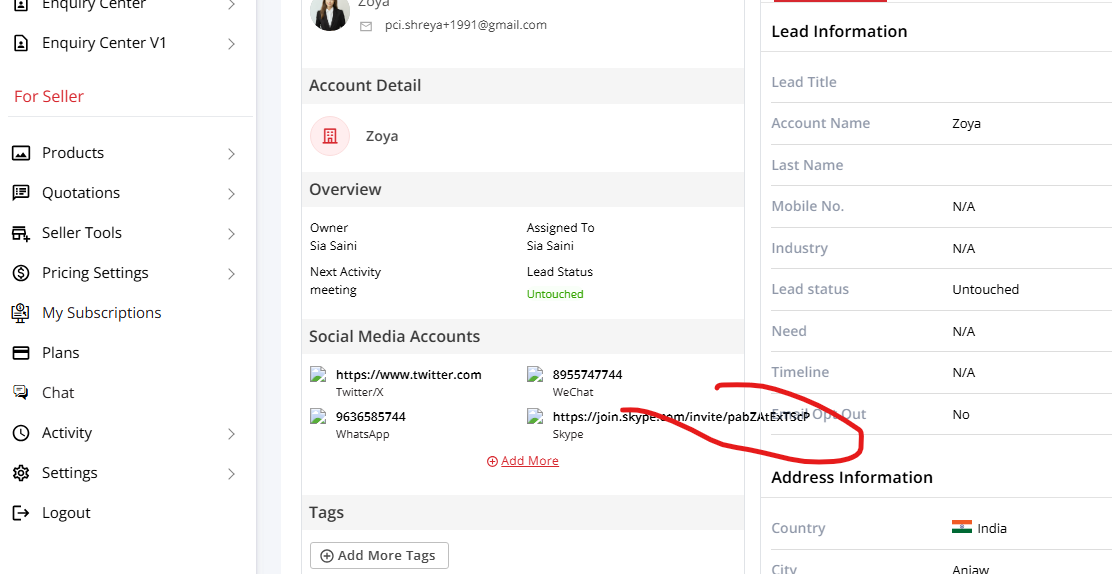Click the Products sidebar icon
This screenshot has height=574, width=1112.
click(21, 153)
